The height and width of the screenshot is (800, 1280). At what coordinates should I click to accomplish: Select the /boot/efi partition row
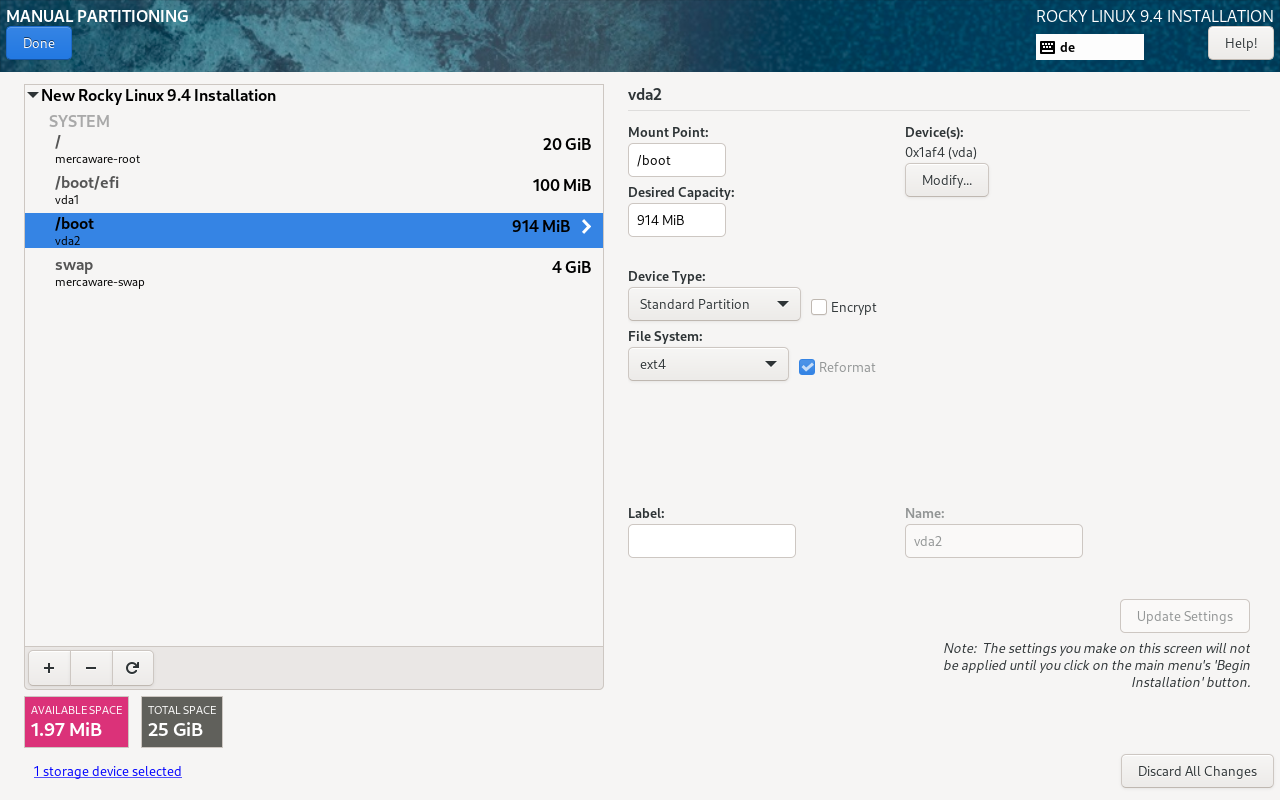coord(314,190)
